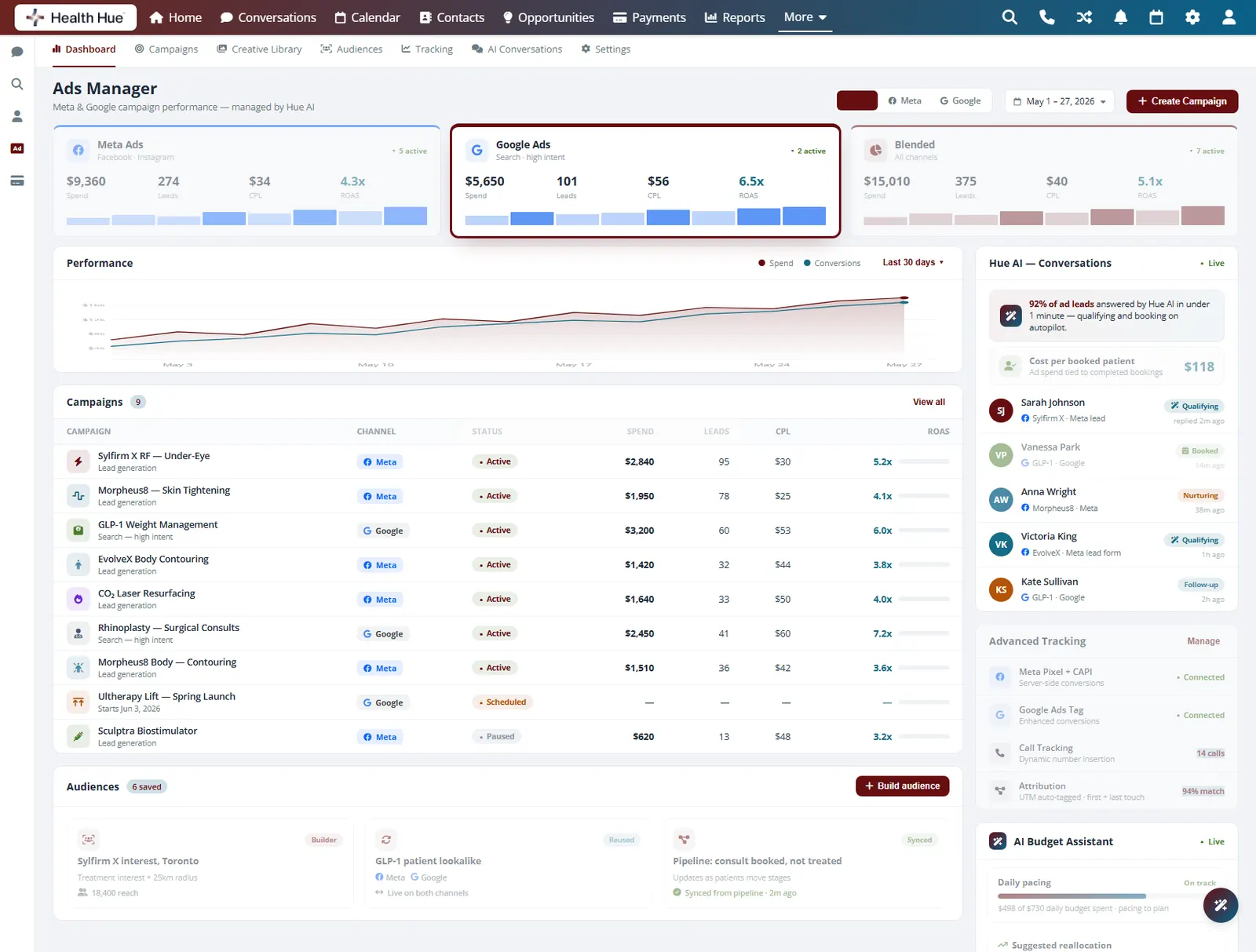The width and height of the screenshot is (1256, 952).
Task: Click the card icon in left sidebar
Action: [x=17, y=181]
